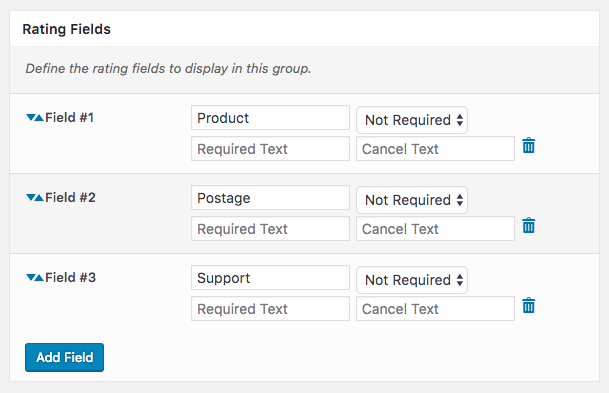This screenshot has width=609, height=393.
Task: Move Field #1 up using up arrow
Action: click(39, 118)
